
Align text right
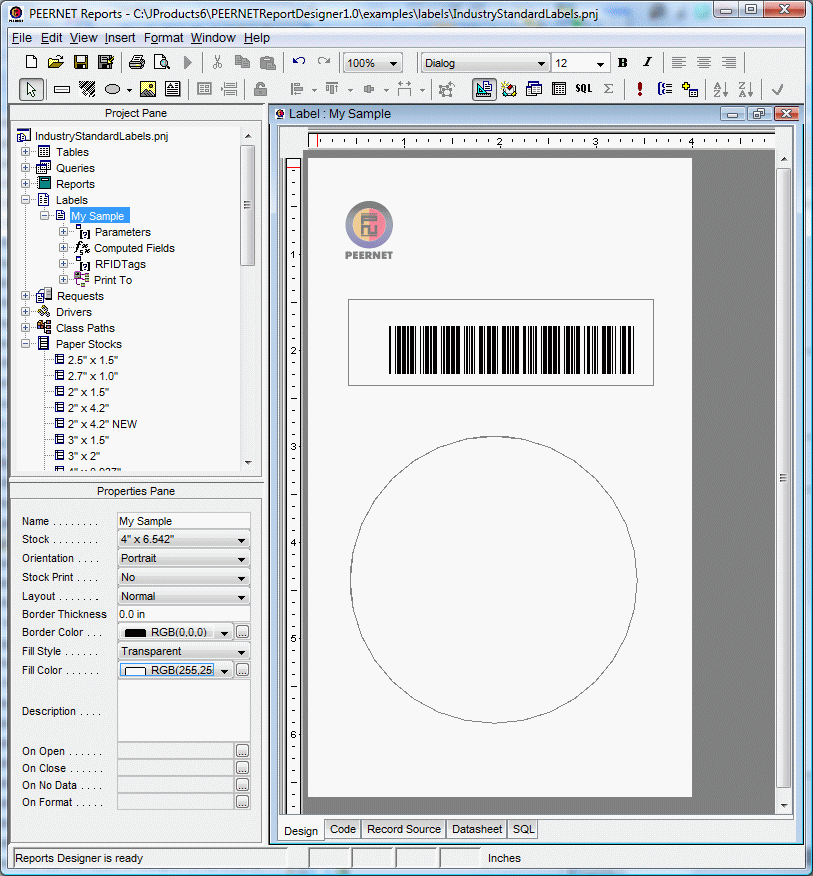click(x=729, y=63)
